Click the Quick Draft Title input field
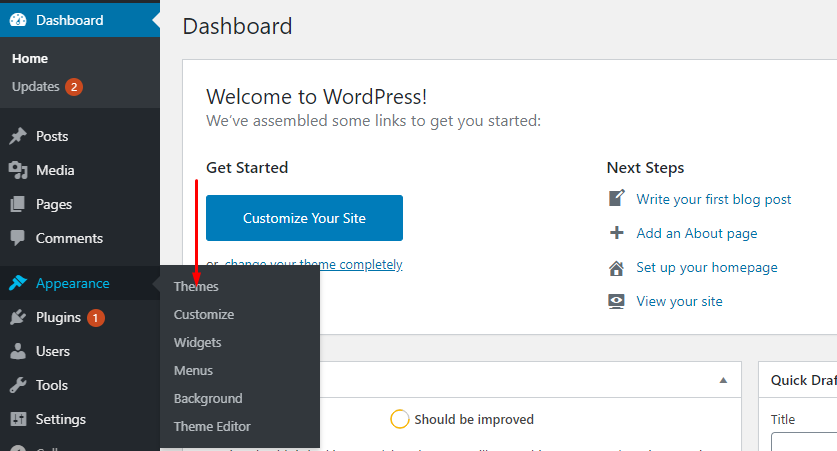 point(804,442)
